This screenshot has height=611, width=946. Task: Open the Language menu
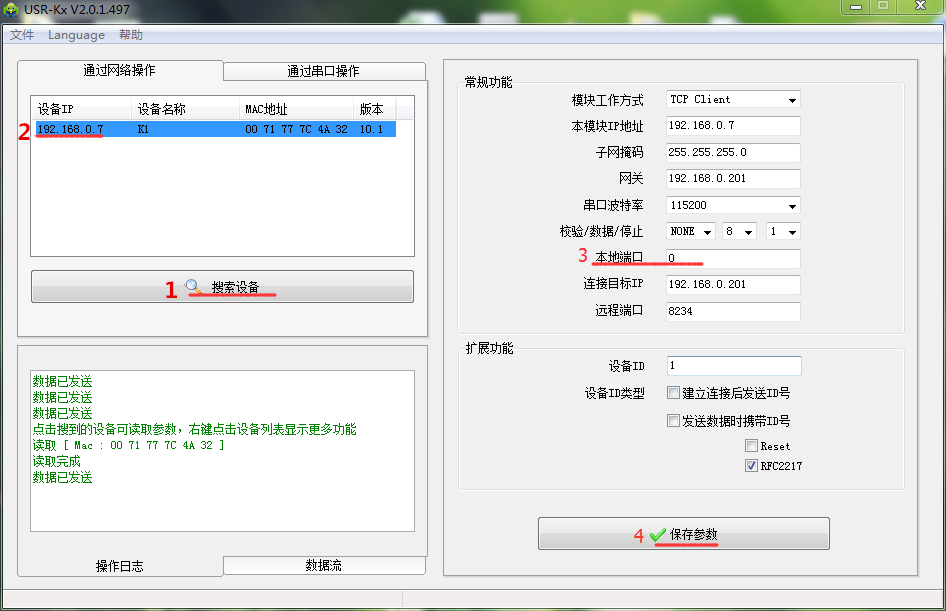point(76,35)
